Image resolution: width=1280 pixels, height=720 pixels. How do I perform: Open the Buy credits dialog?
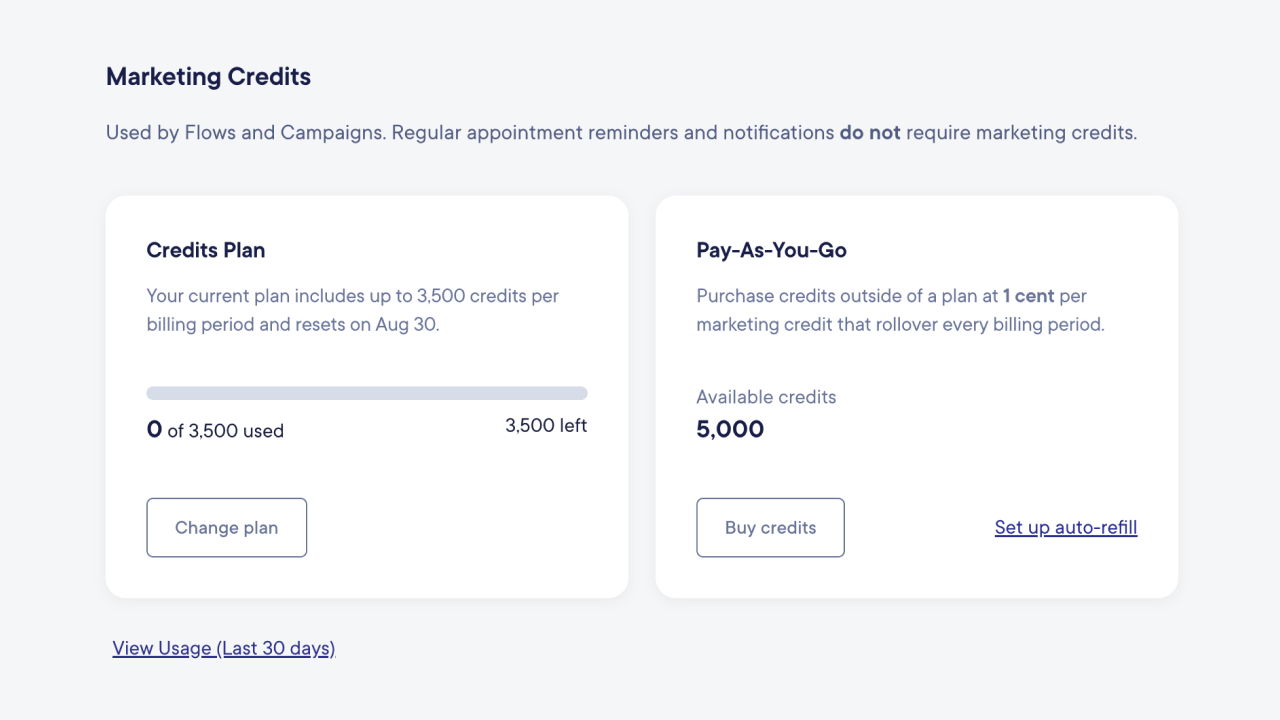click(770, 527)
